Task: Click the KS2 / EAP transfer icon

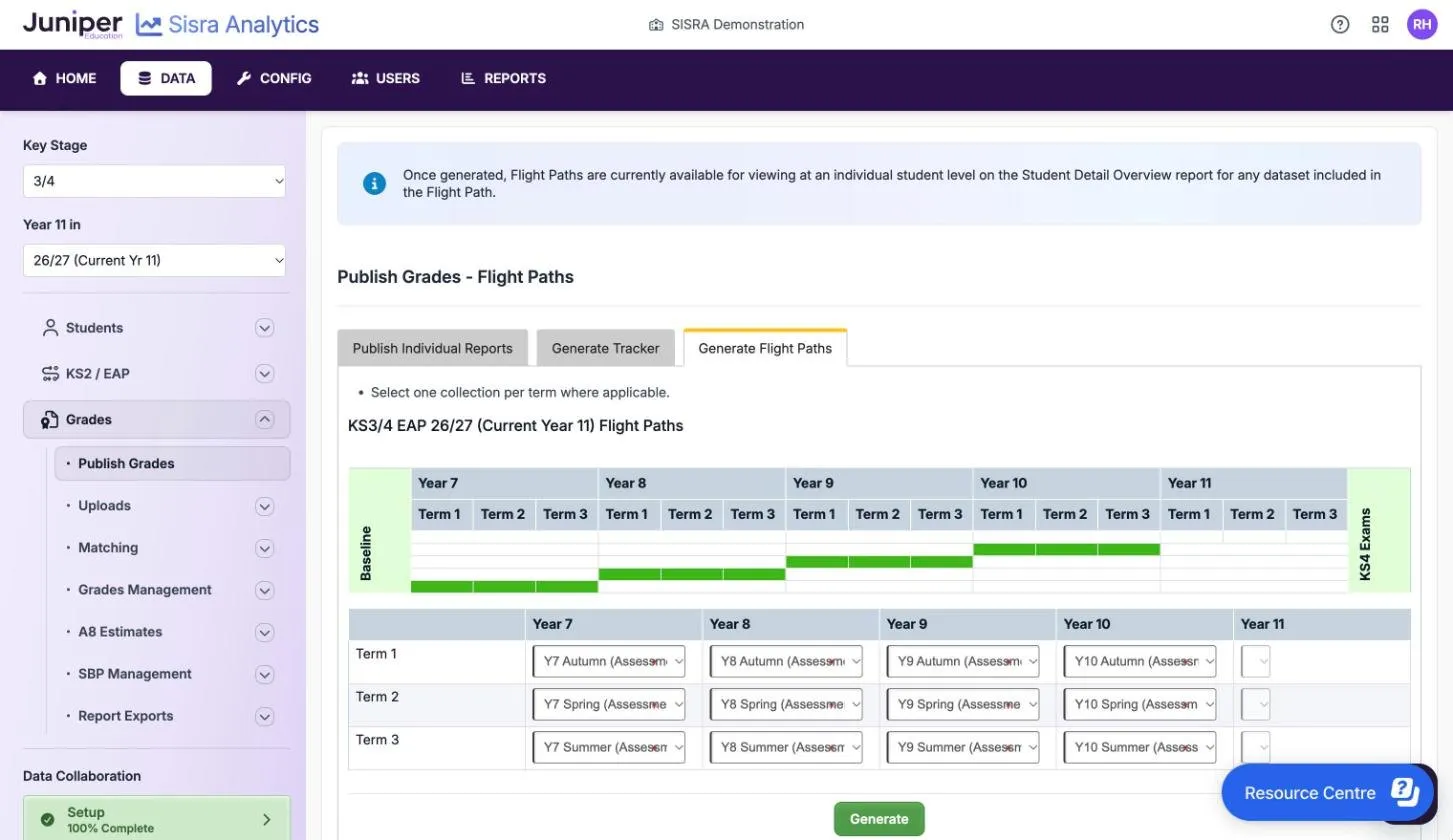Action: point(50,374)
